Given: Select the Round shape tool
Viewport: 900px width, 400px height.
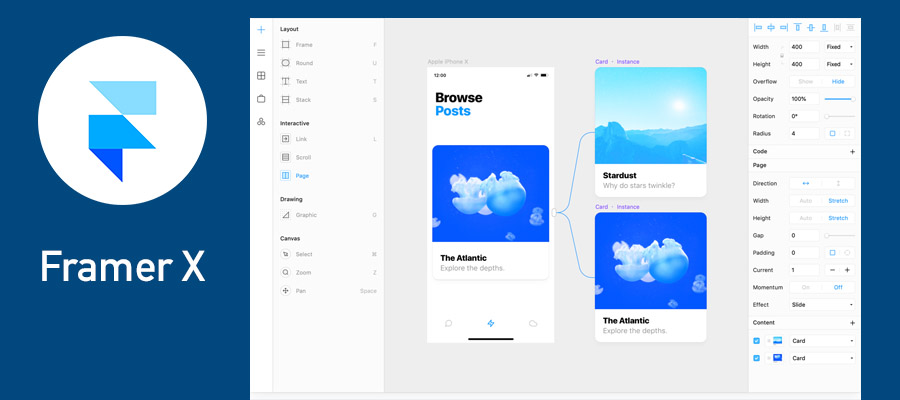Looking at the screenshot, I should click(328, 63).
